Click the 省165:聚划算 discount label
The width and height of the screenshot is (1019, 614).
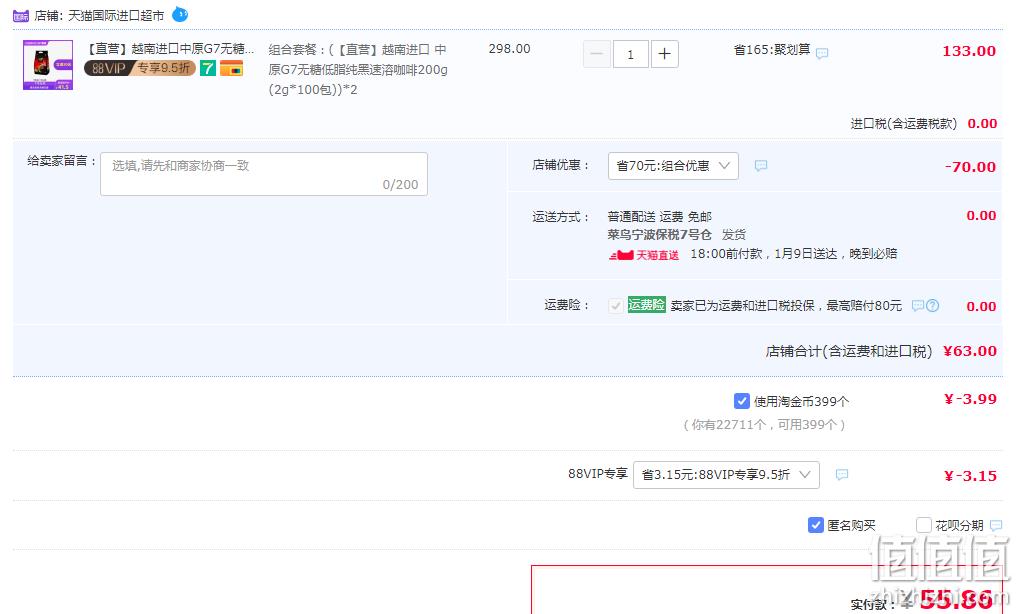(x=772, y=49)
